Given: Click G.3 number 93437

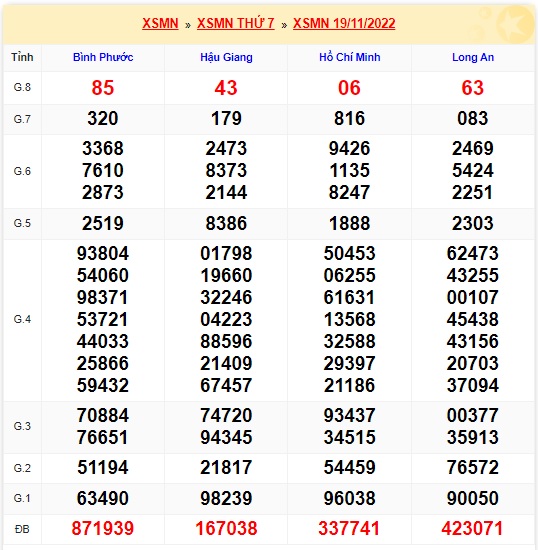Looking at the screenshot, I should point(349,416).
